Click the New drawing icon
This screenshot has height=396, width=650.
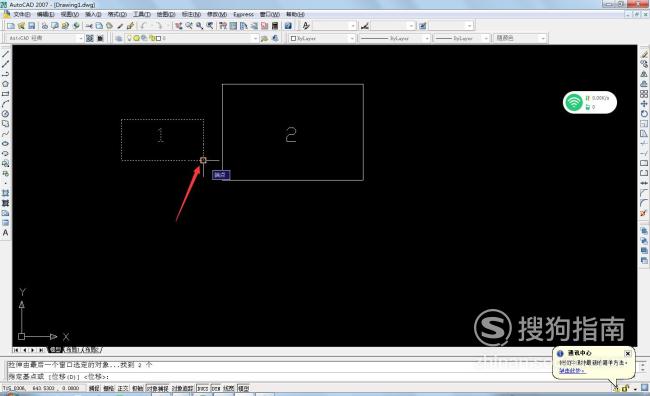(x=10, y=26)
